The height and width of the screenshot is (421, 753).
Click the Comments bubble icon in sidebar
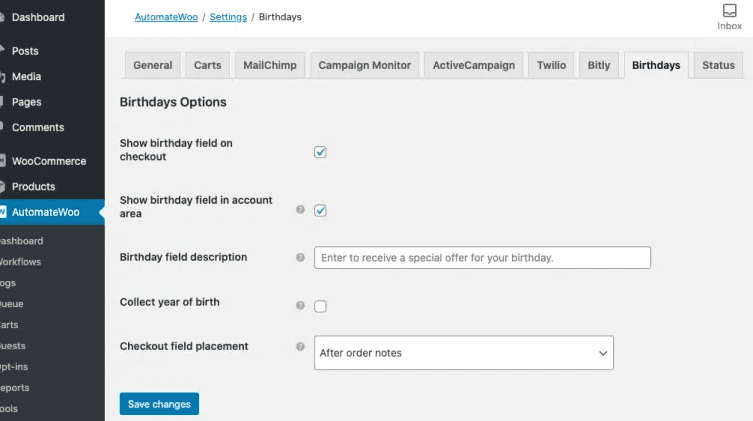(x=3, y=128)
